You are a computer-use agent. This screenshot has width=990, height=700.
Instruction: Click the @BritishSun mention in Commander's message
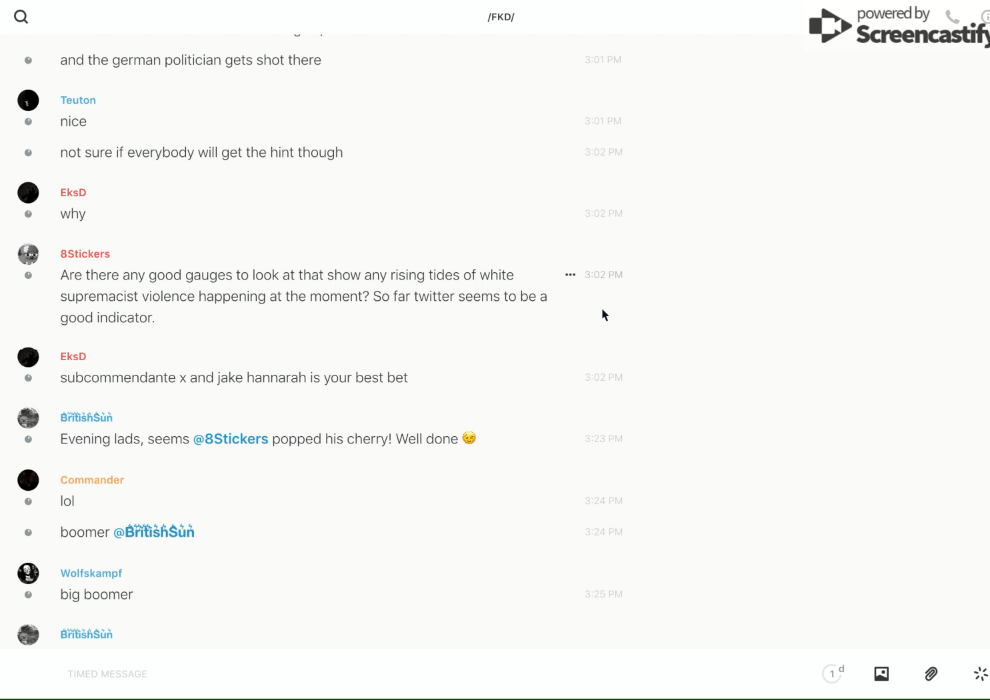tap(154, 532)
